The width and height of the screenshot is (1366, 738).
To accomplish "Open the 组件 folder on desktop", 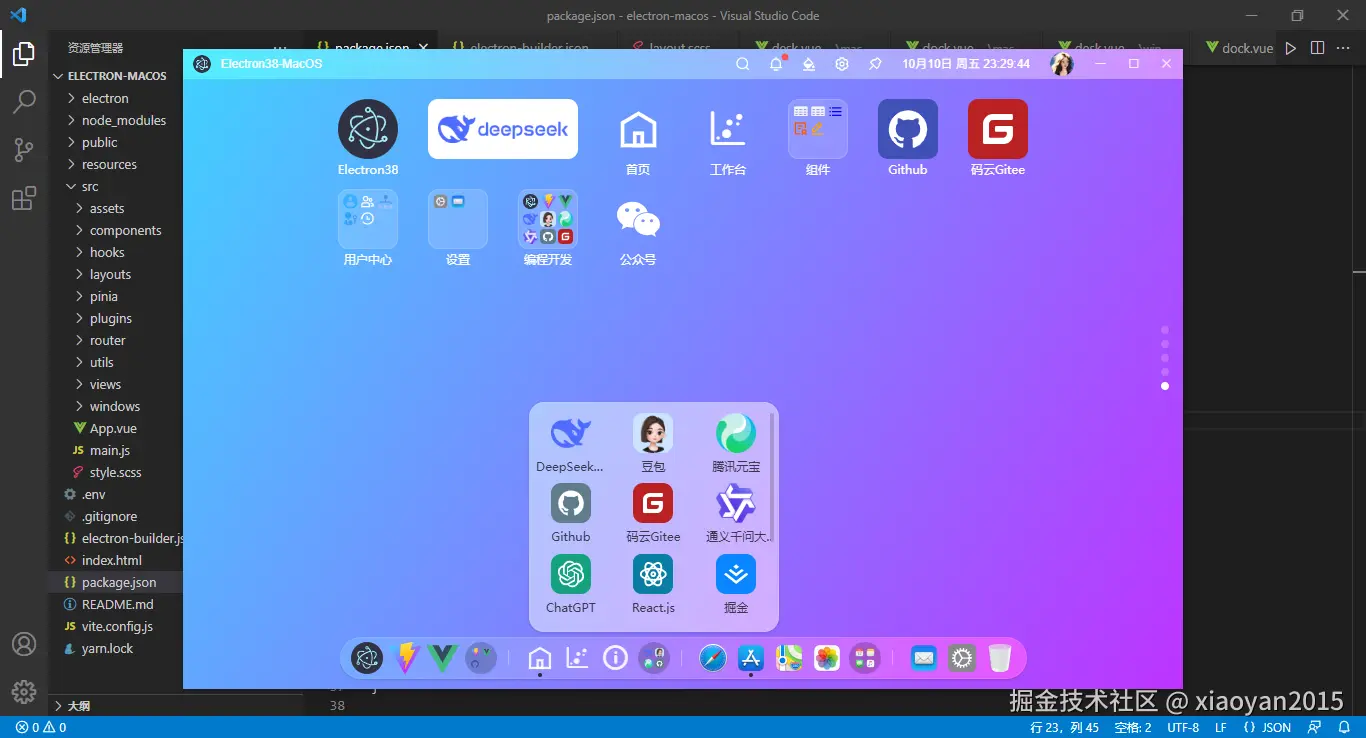I will tap(818, 129).
